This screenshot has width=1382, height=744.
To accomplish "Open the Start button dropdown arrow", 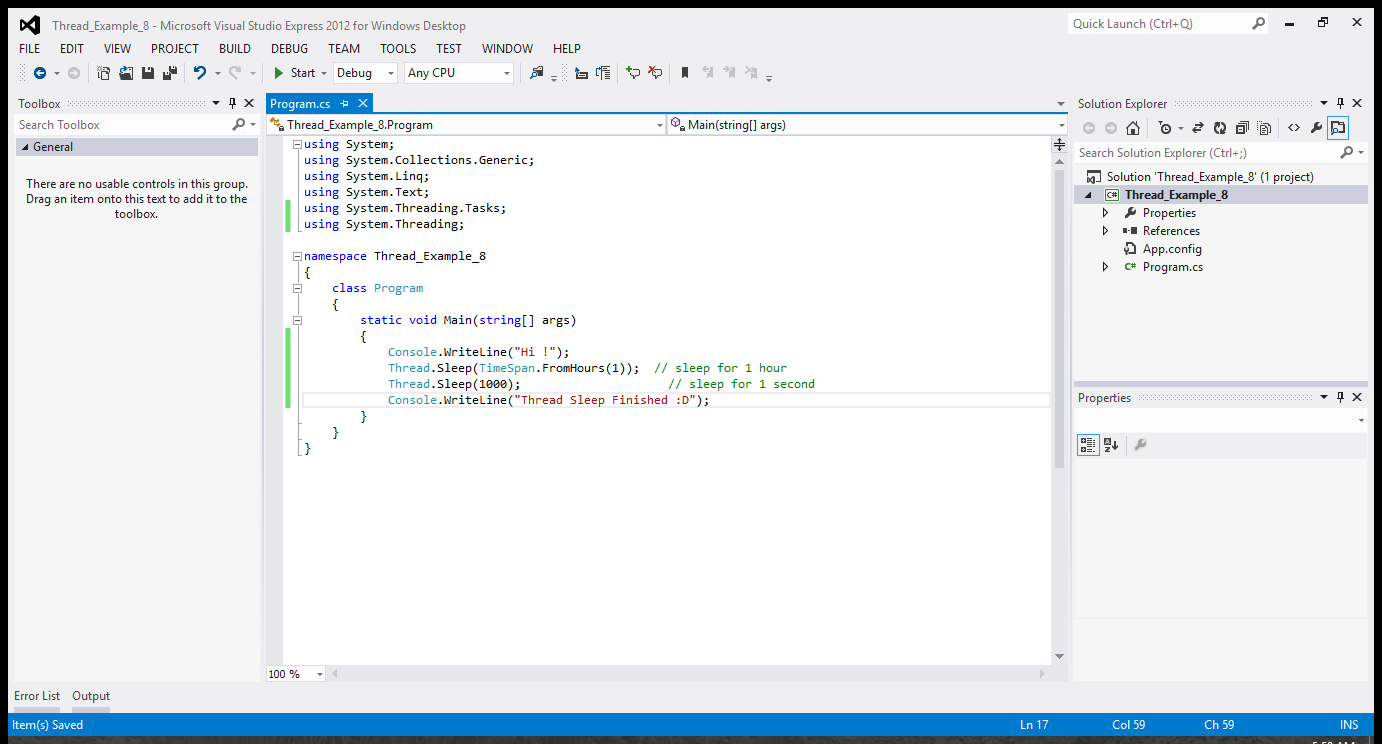I will click(323, 73).
